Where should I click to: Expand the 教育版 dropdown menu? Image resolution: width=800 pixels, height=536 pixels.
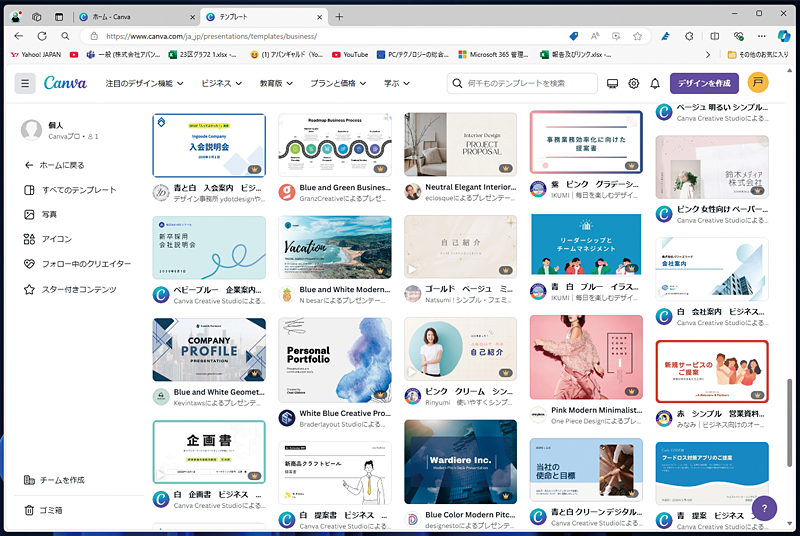point(276,83)
